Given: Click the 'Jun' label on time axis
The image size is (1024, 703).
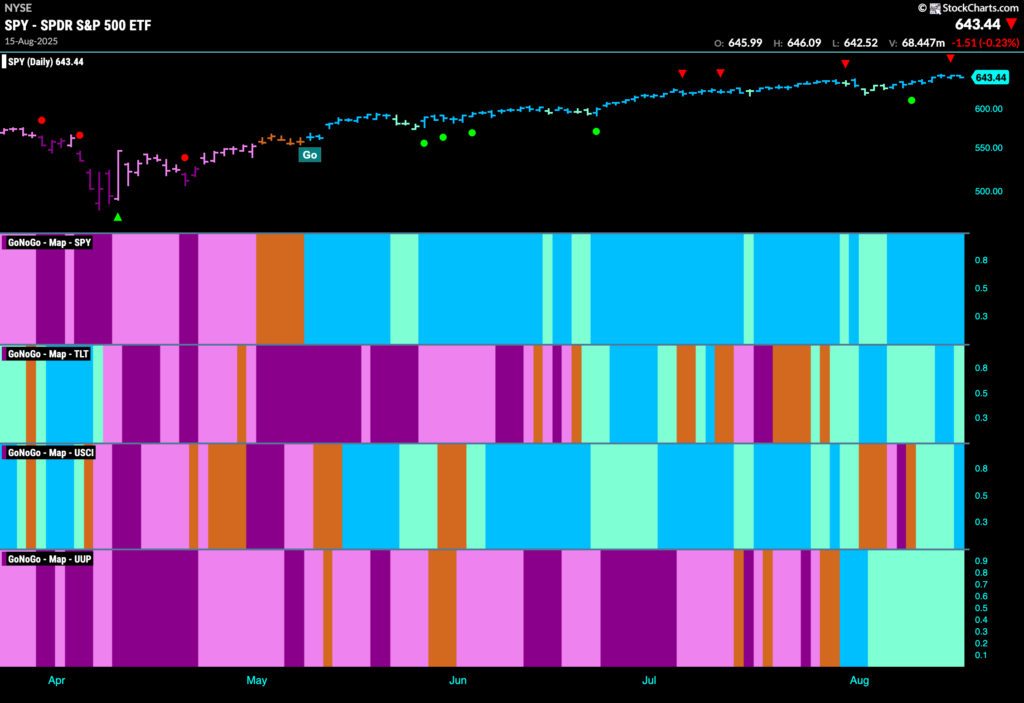Looking at the screenshot, I should pyautogui.click(x=458, y=680).
